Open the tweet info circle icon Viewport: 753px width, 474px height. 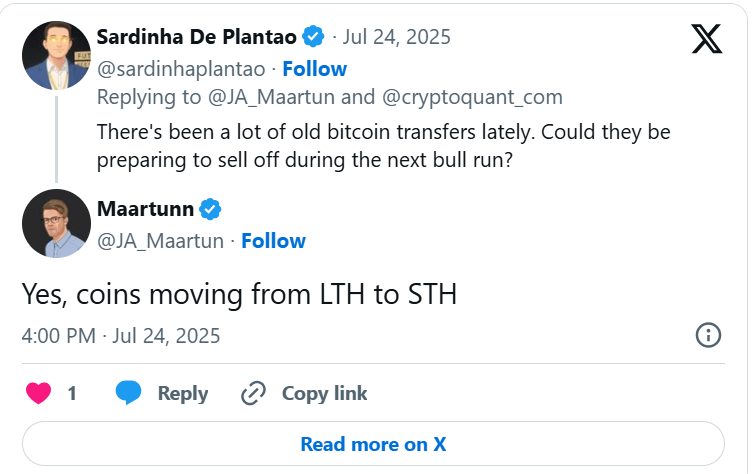[708, 335]
